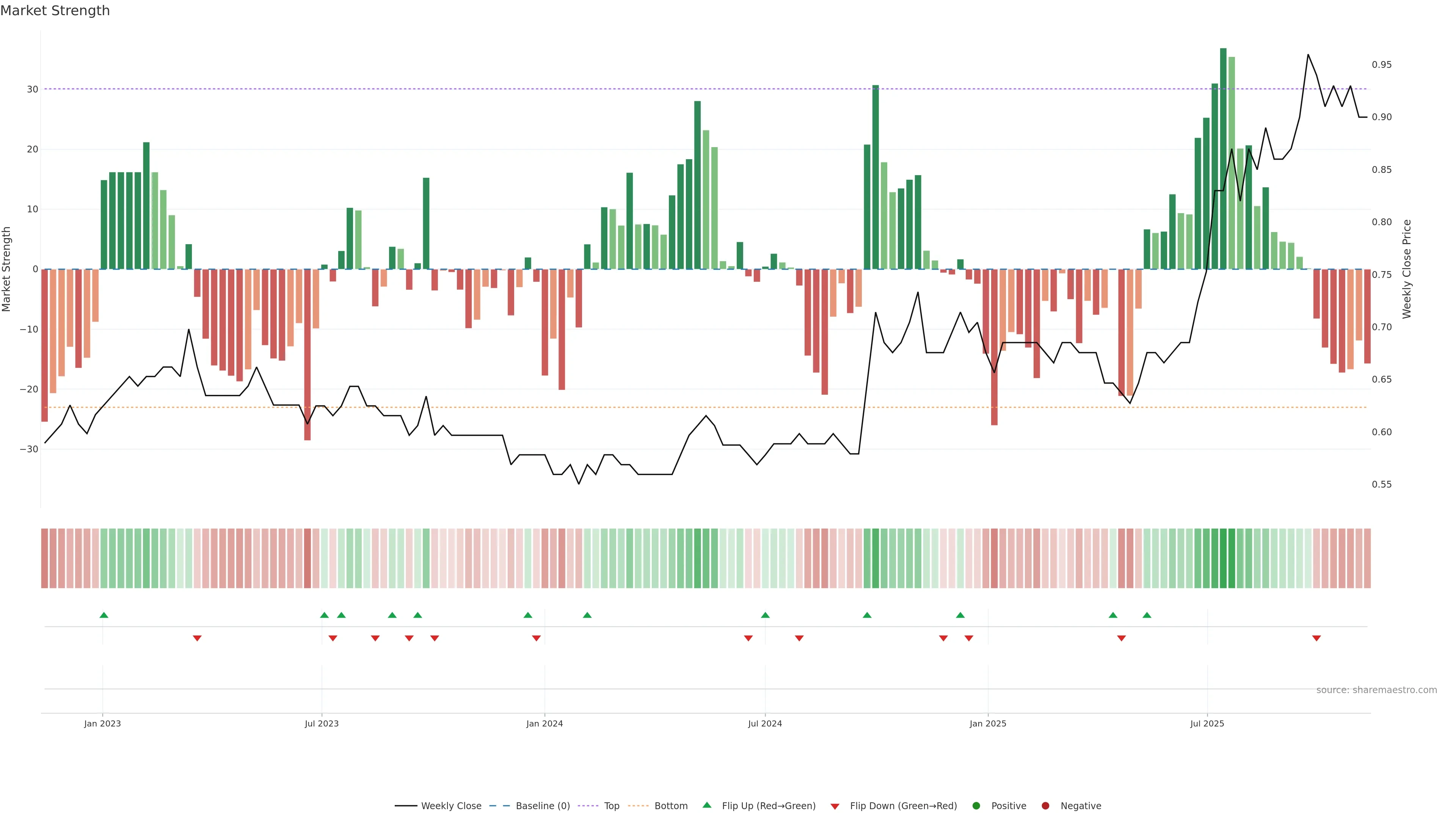Click the 0.90 tick on the price axis
Screen dimensions: 1456x819
pos(1381,117)
